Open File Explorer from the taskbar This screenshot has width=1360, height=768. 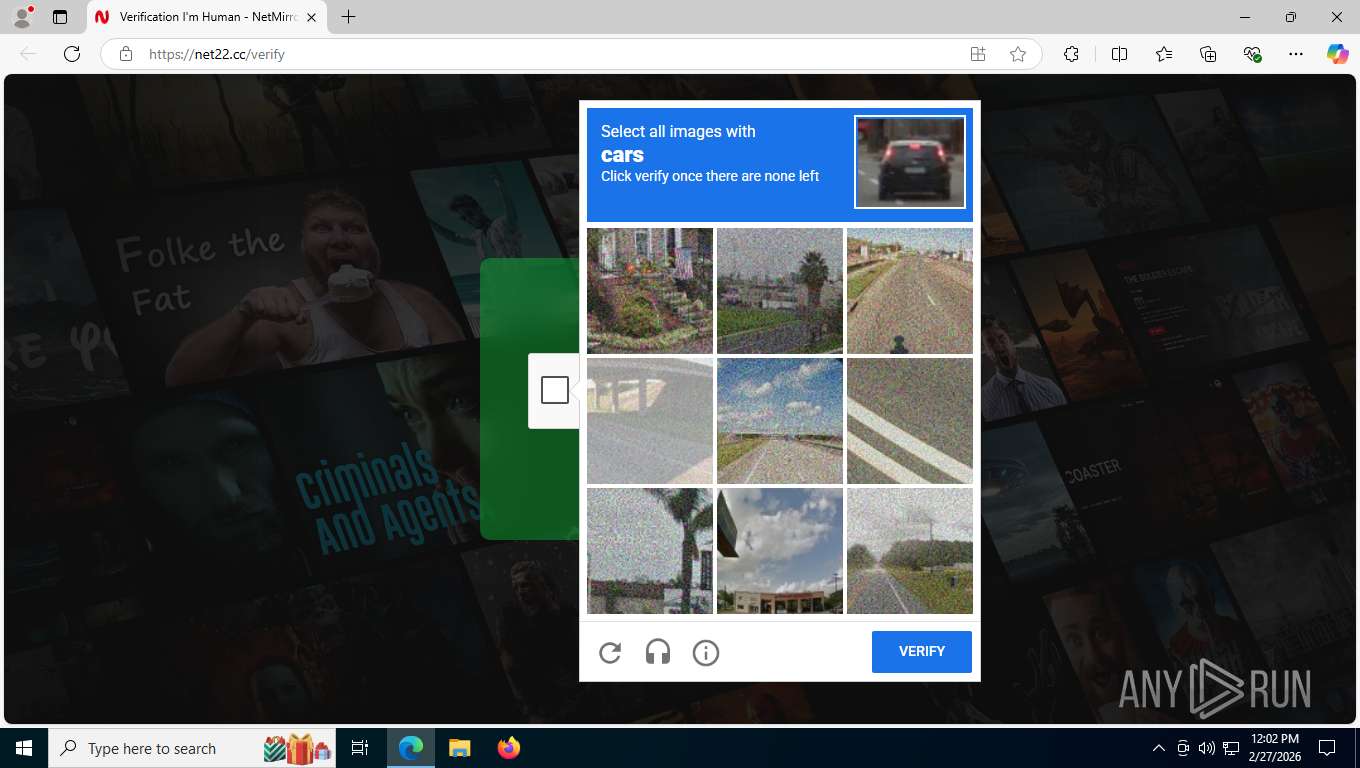tap(459, 748)
